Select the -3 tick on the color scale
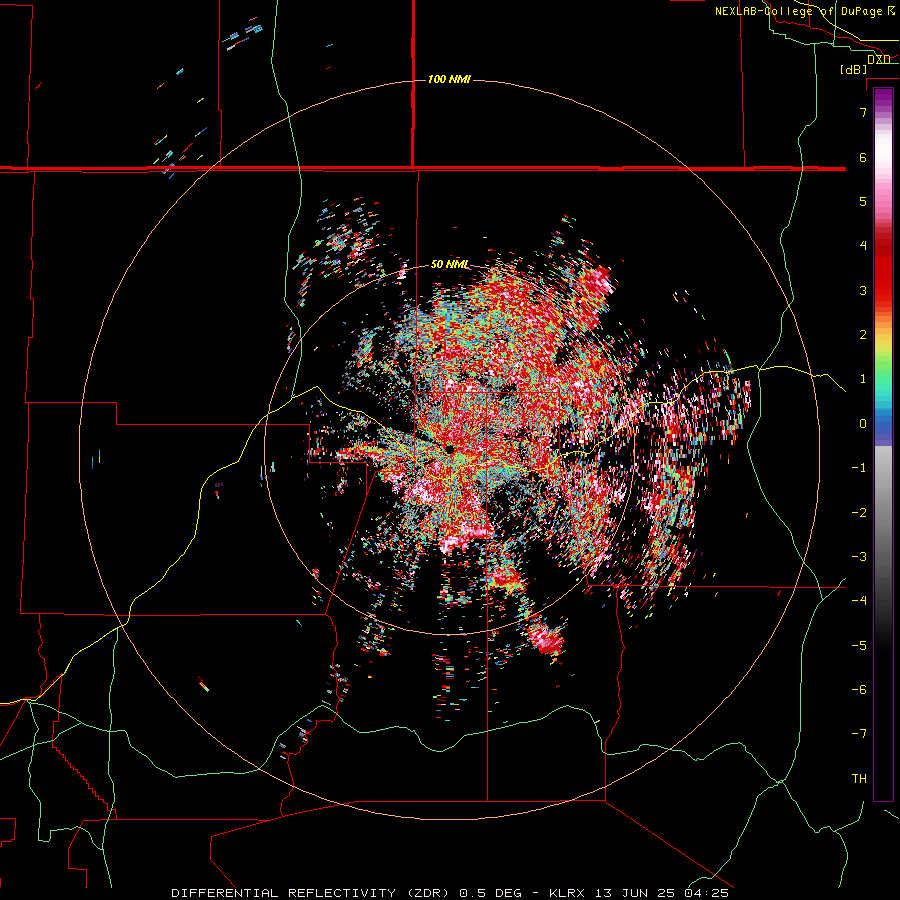The width and height of the screenshot is (900, 900). pos(859,557)
